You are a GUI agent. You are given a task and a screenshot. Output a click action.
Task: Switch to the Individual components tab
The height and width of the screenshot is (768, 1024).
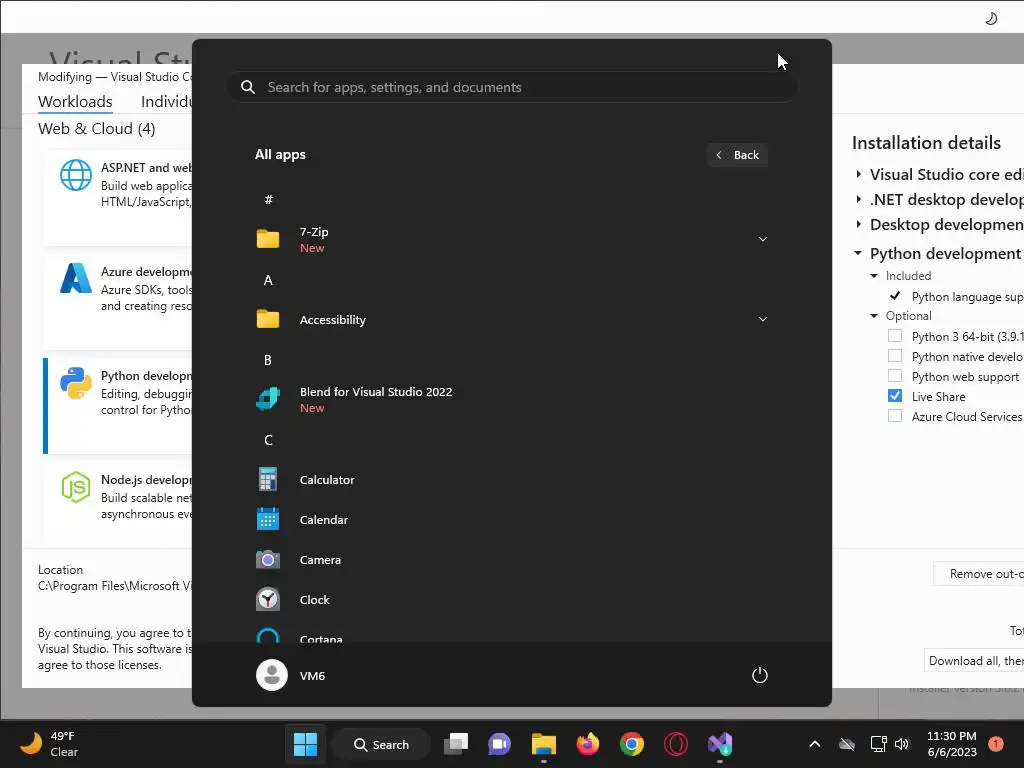point(167,102)
